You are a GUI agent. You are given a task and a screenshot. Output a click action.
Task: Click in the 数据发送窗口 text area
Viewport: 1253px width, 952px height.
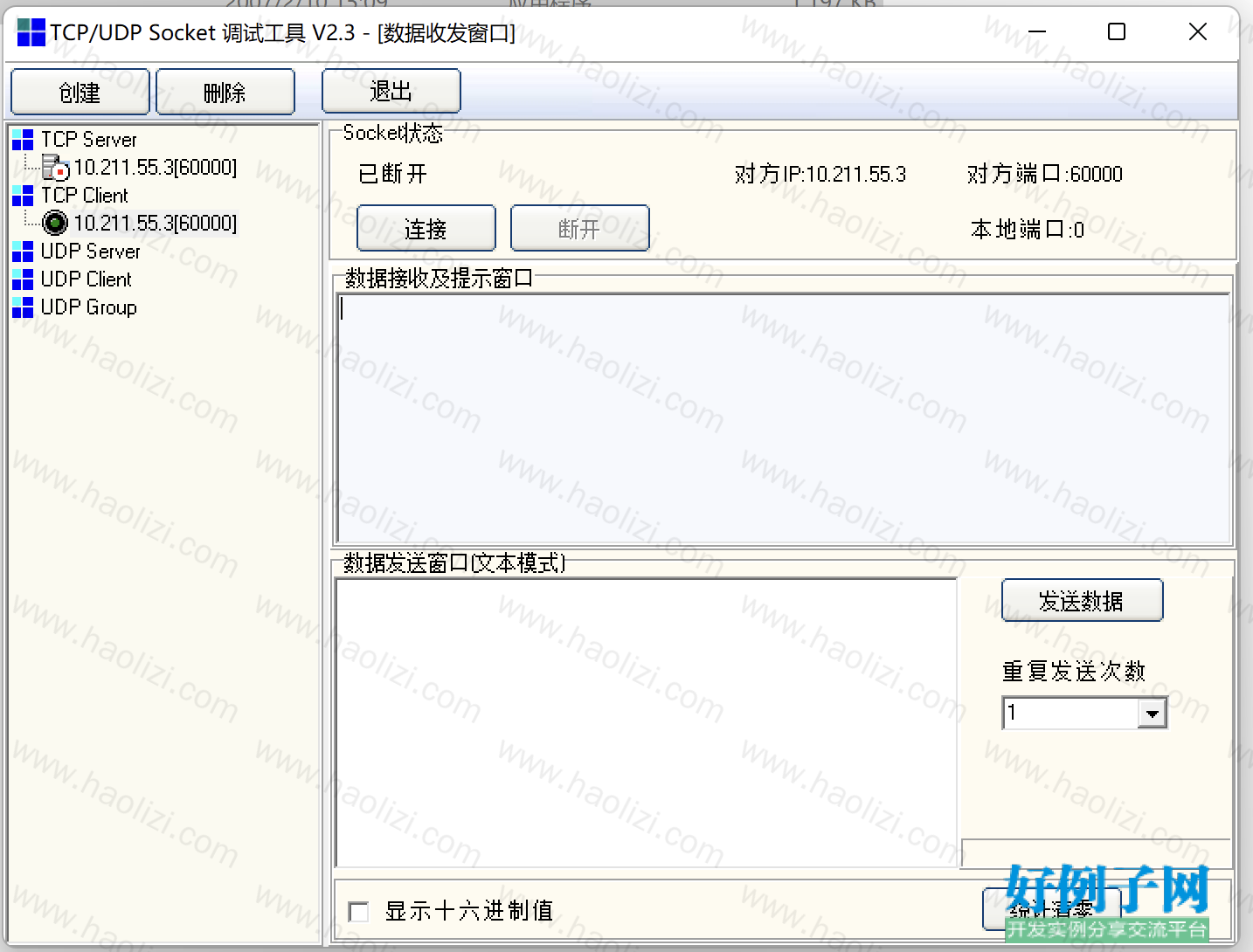click(x=647, y=723)
